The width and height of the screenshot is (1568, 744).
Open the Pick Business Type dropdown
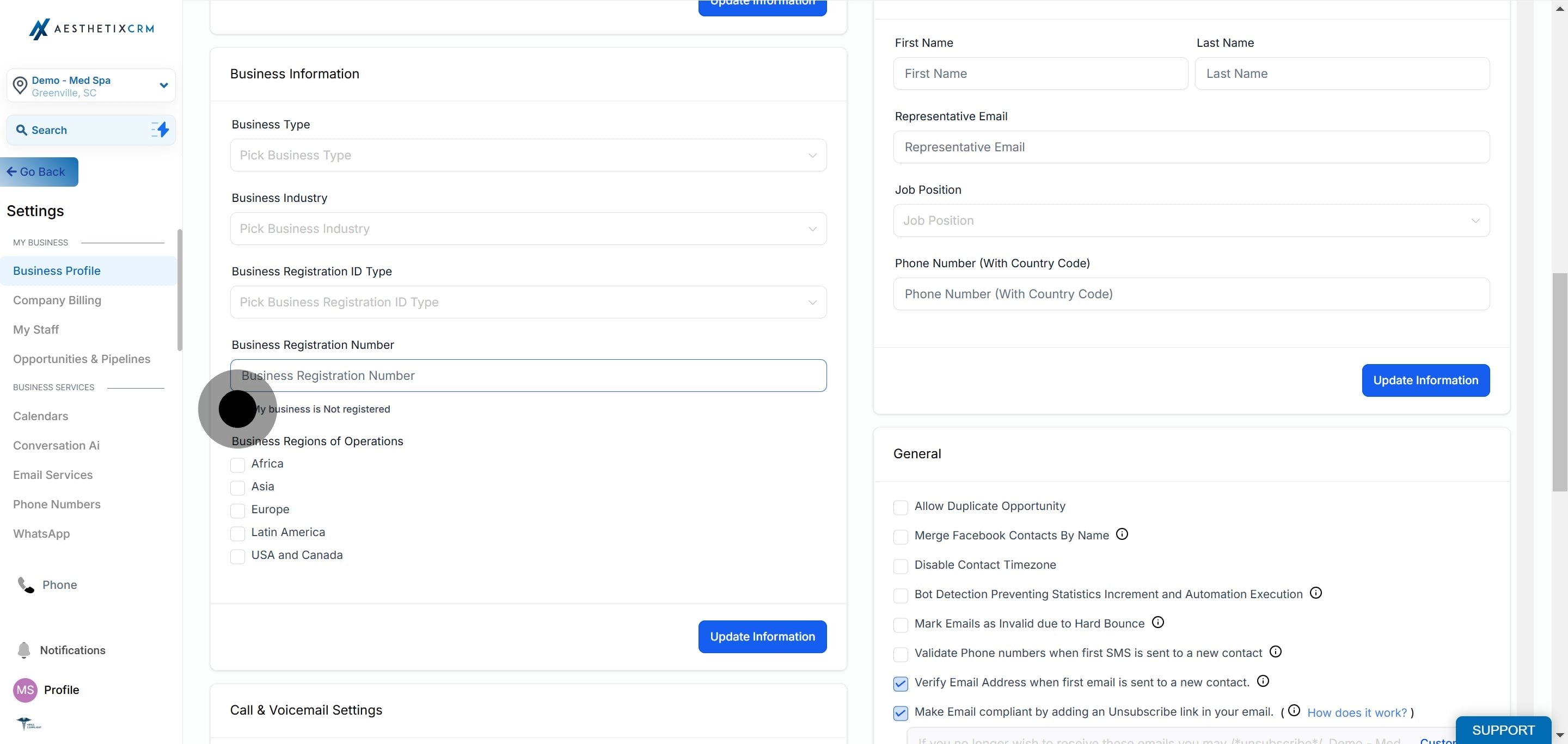pos(528,155)
